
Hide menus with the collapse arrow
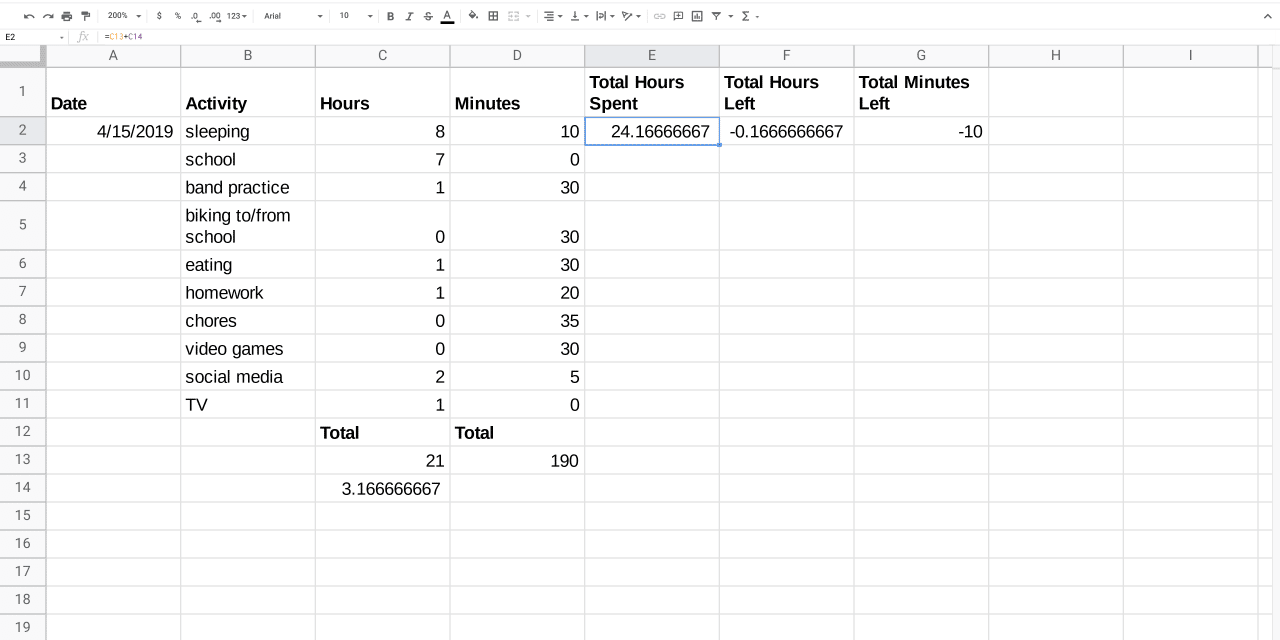click(1268, 16)
